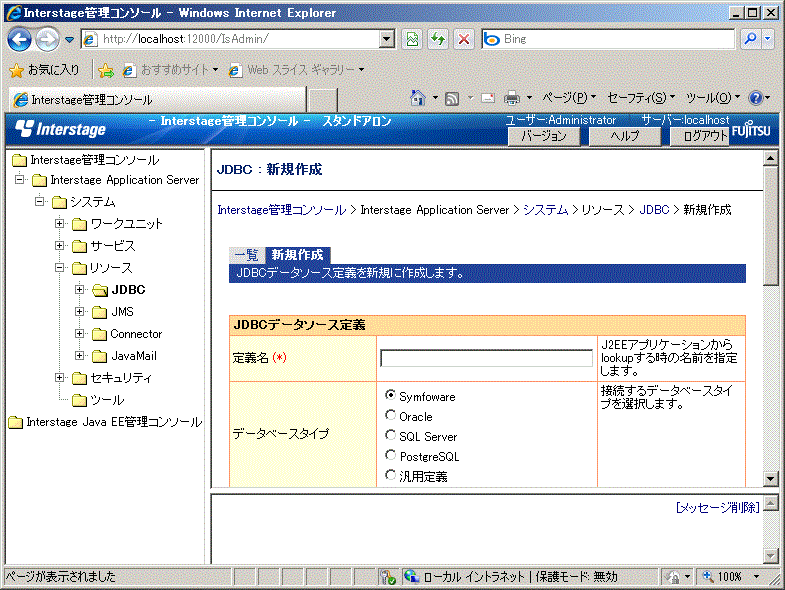Open the recent pages dropdown arrow

coord(69,40)
